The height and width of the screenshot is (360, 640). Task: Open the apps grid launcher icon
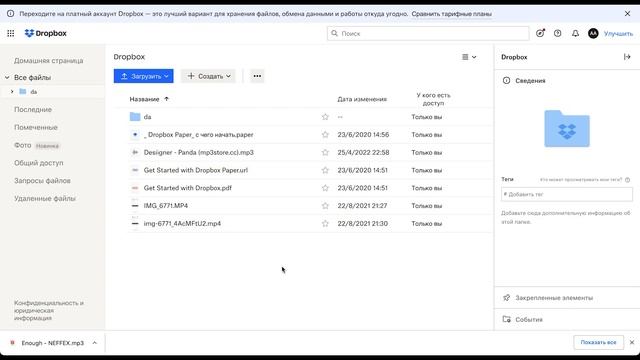(x=11, y=33)
